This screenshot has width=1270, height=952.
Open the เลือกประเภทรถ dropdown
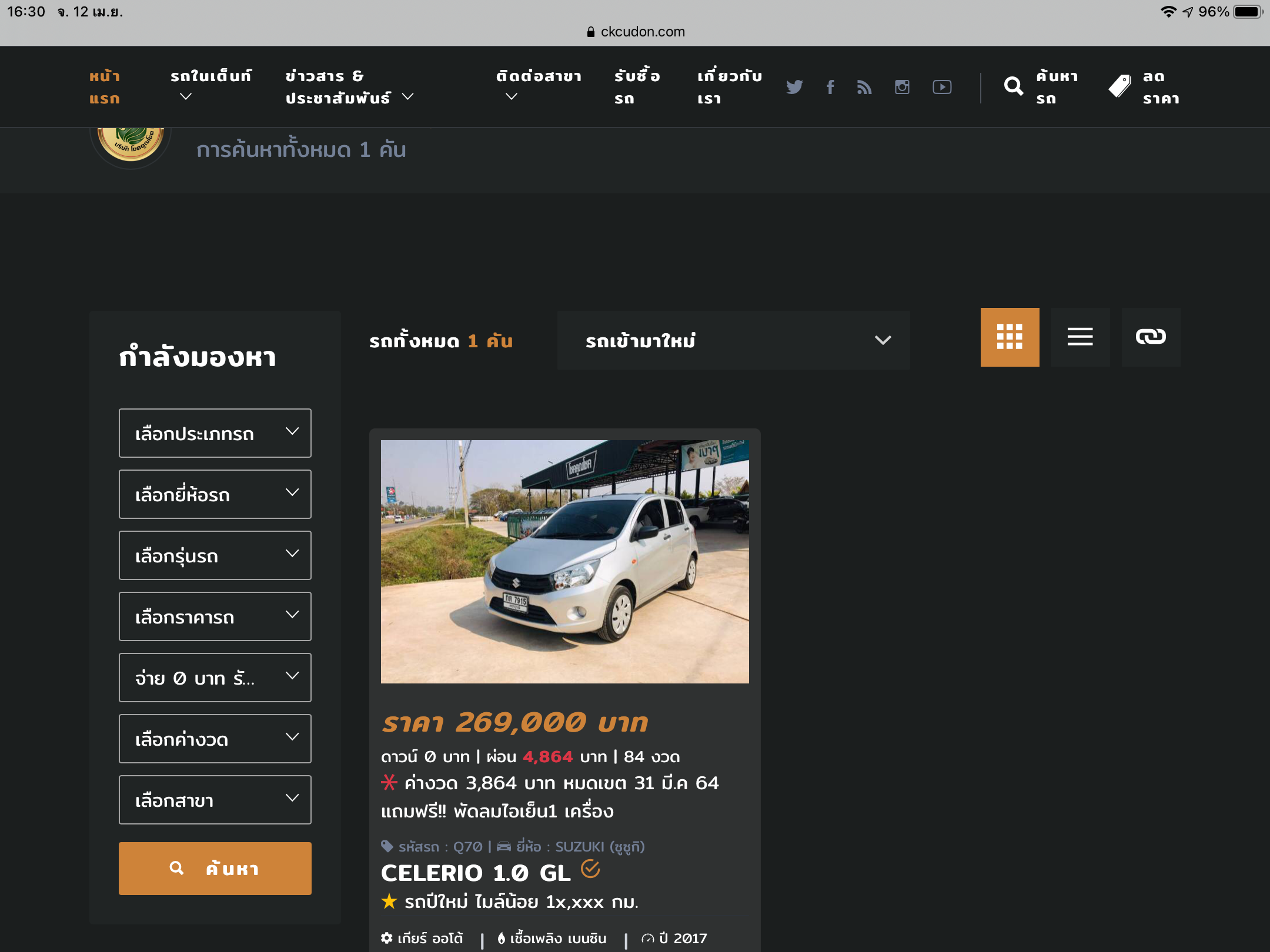pyautogui.click(x=215, y=433)
